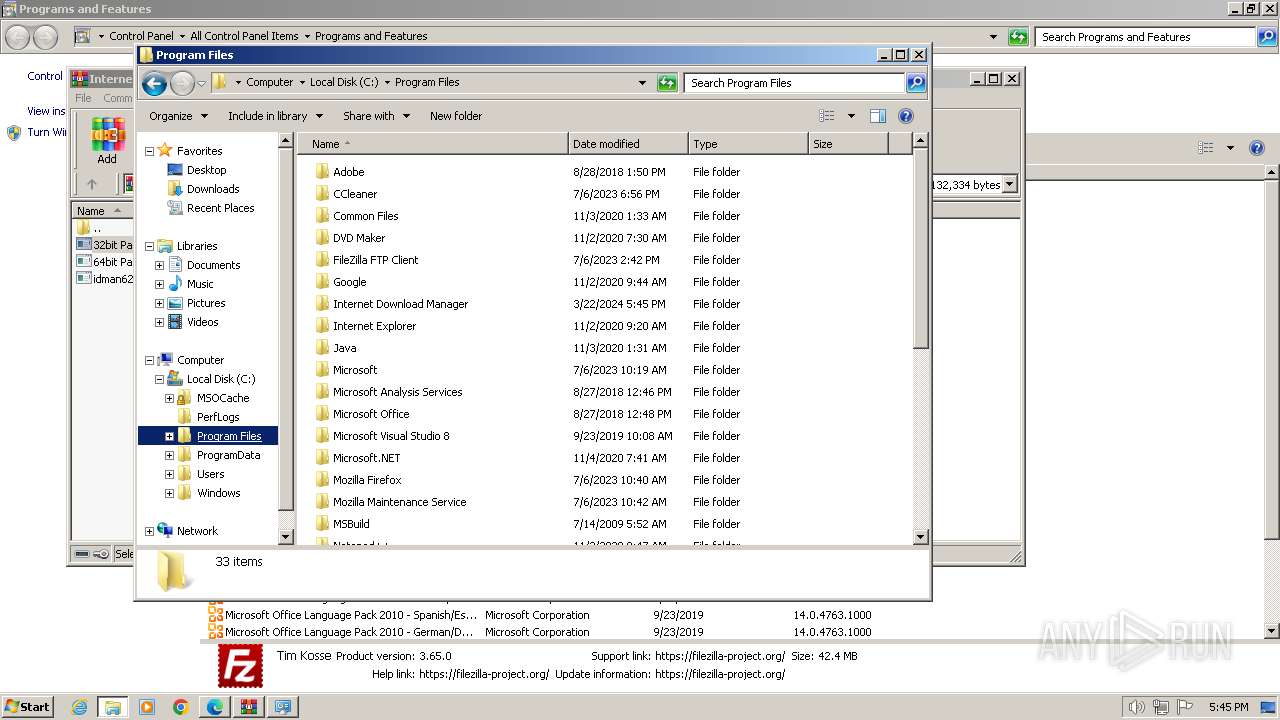Open WinRAR from the taskbar
The height and width of the screenshot is (720, 1280).
[x=249, y=707]
